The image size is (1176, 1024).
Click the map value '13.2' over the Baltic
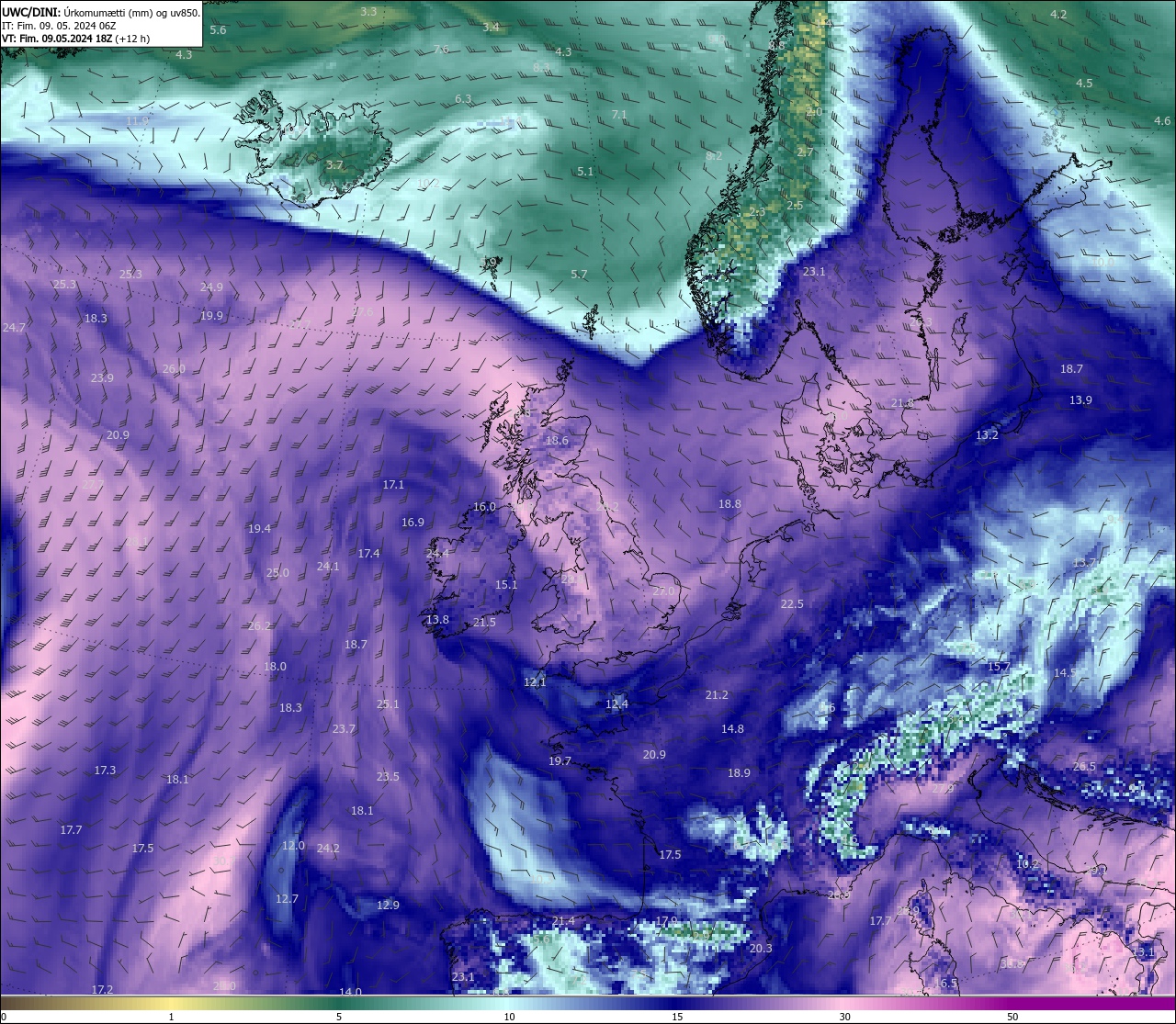tap(987, 435)
